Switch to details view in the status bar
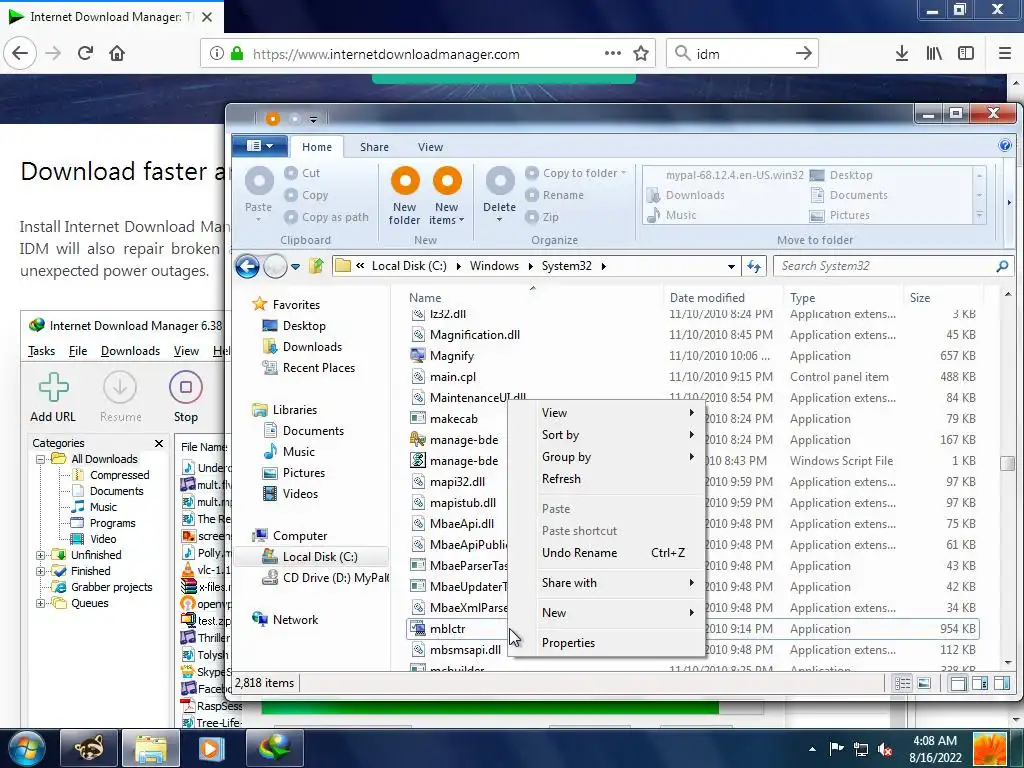This screenshot has width=1024, height=768. 903,684
